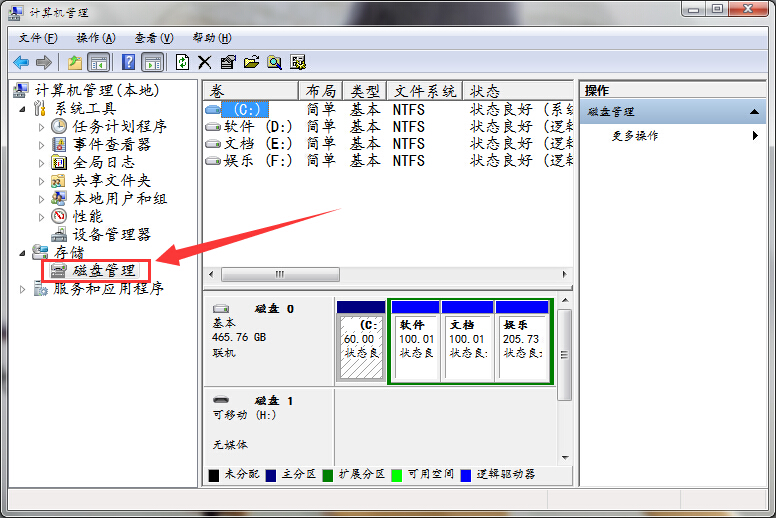The width and height of the screenshot is (776, 518).
Task: Click the blue help question mark icon
Action: click(129, 62)
